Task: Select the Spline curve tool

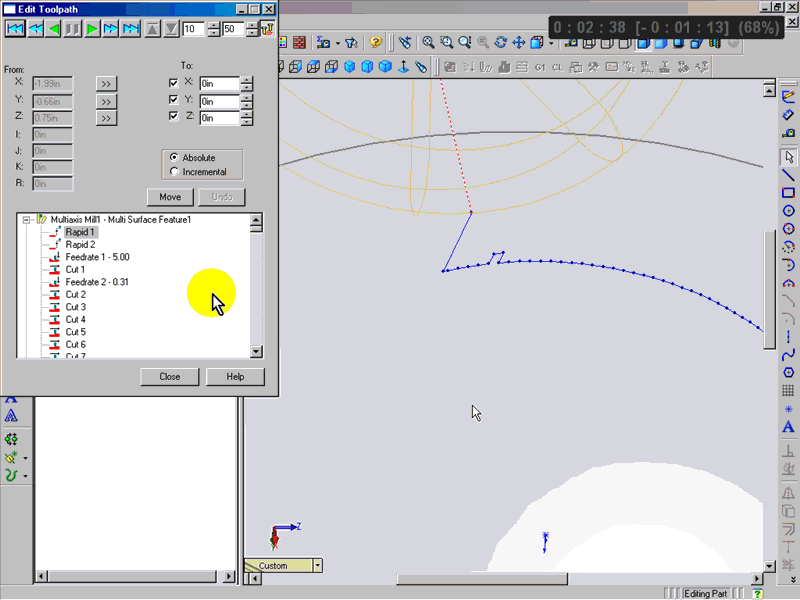Action: tap(789, 355)
